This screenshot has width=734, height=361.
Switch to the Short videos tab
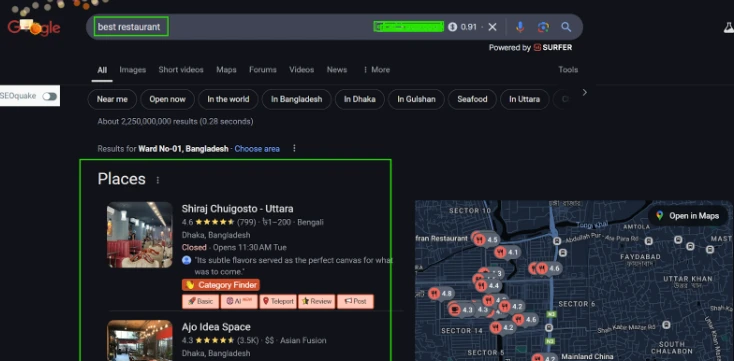tap(181, 70)
